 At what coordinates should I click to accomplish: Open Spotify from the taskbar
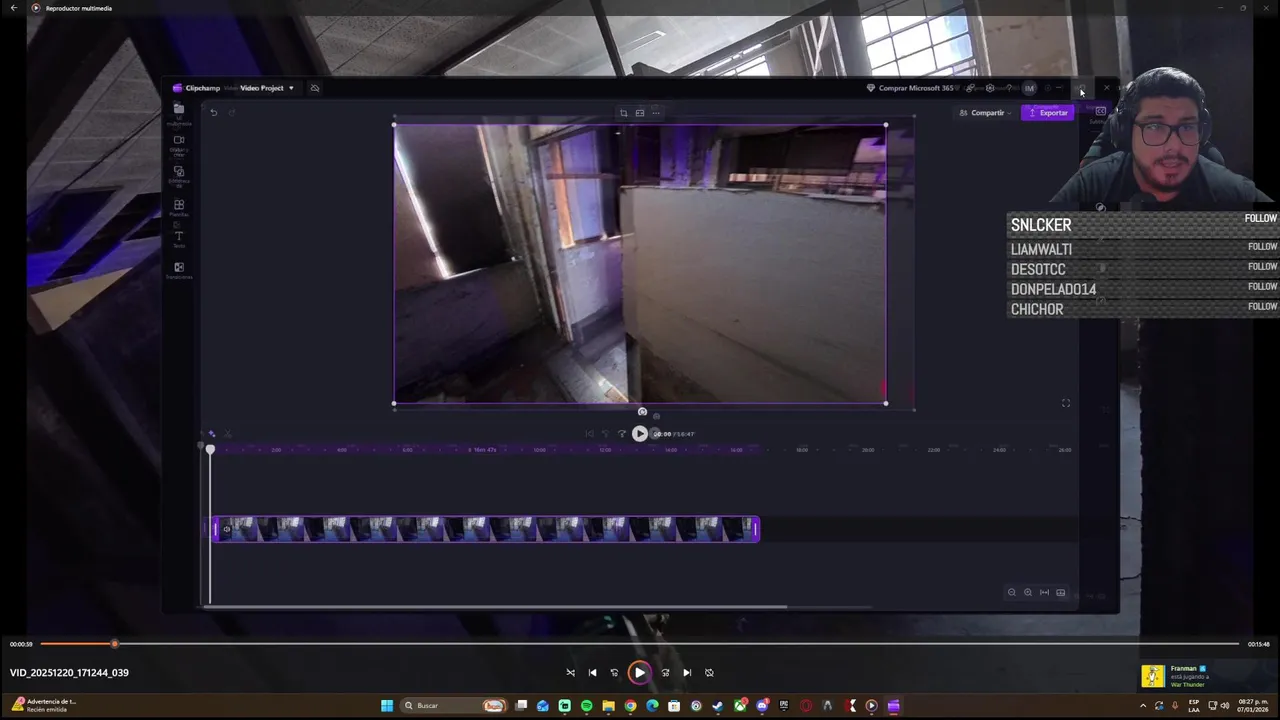(x=586, y=706)
